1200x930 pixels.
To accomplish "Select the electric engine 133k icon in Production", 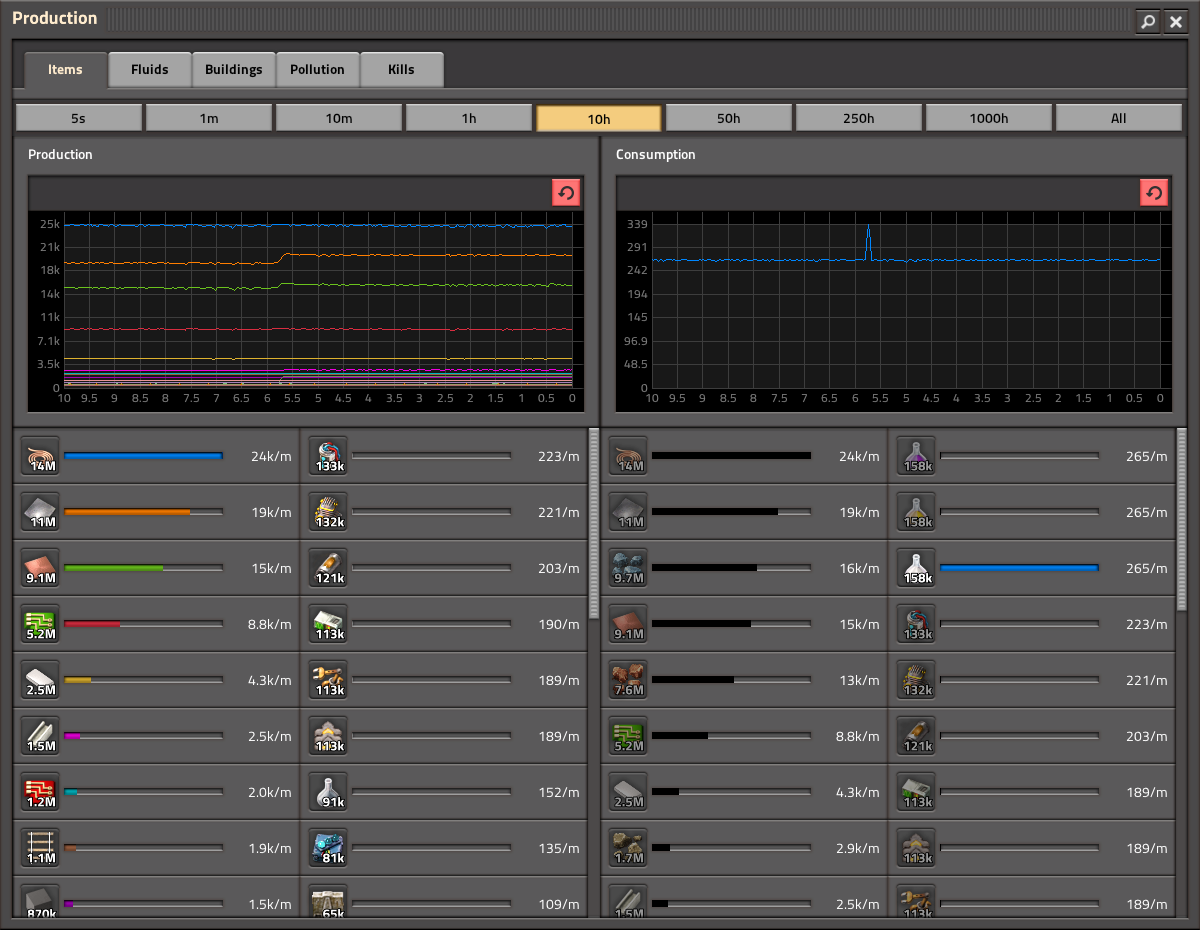I will point(329,456).
